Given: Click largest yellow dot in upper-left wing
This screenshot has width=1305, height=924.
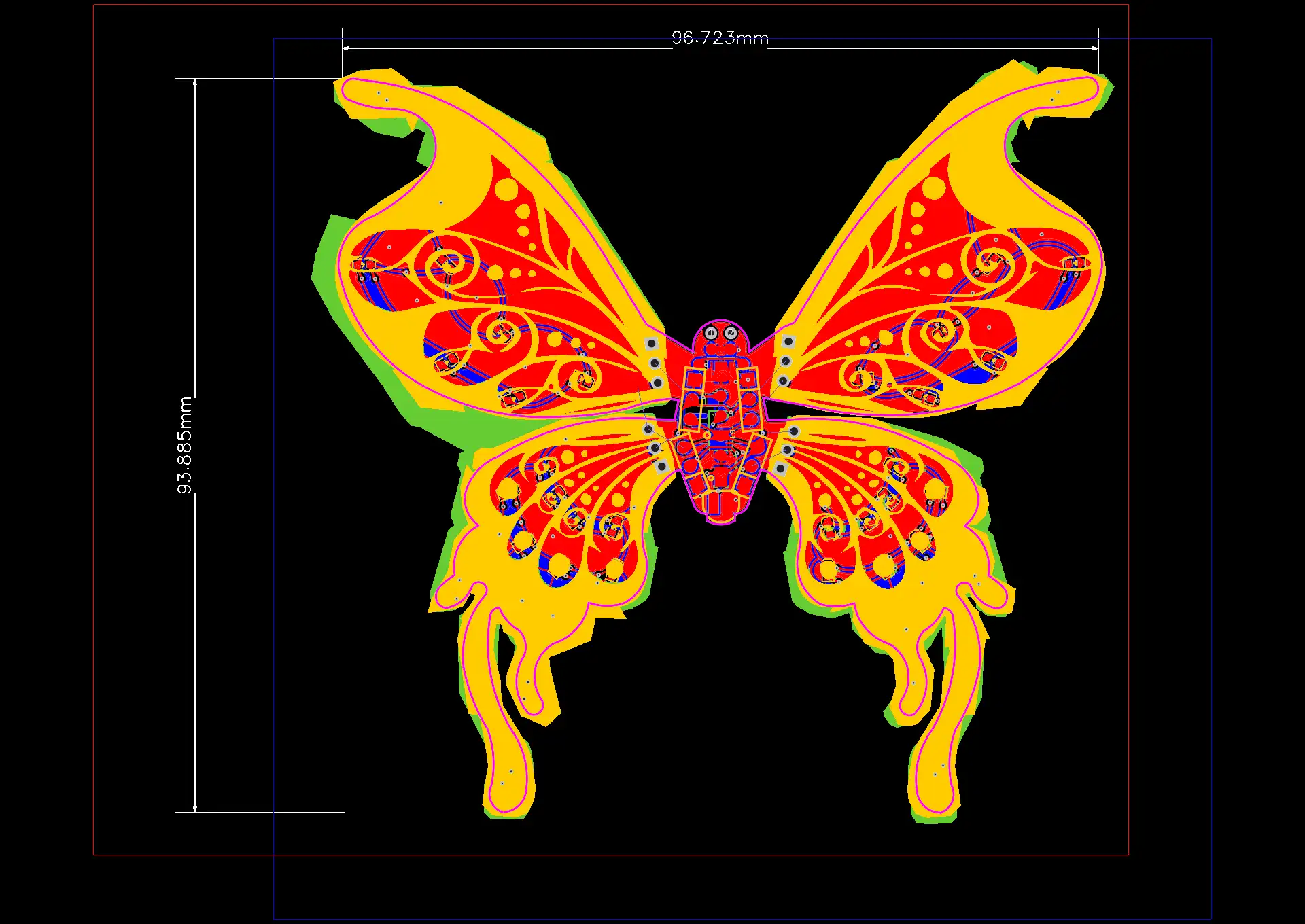Looking at the screenshot, I should [x=506, y=190].
